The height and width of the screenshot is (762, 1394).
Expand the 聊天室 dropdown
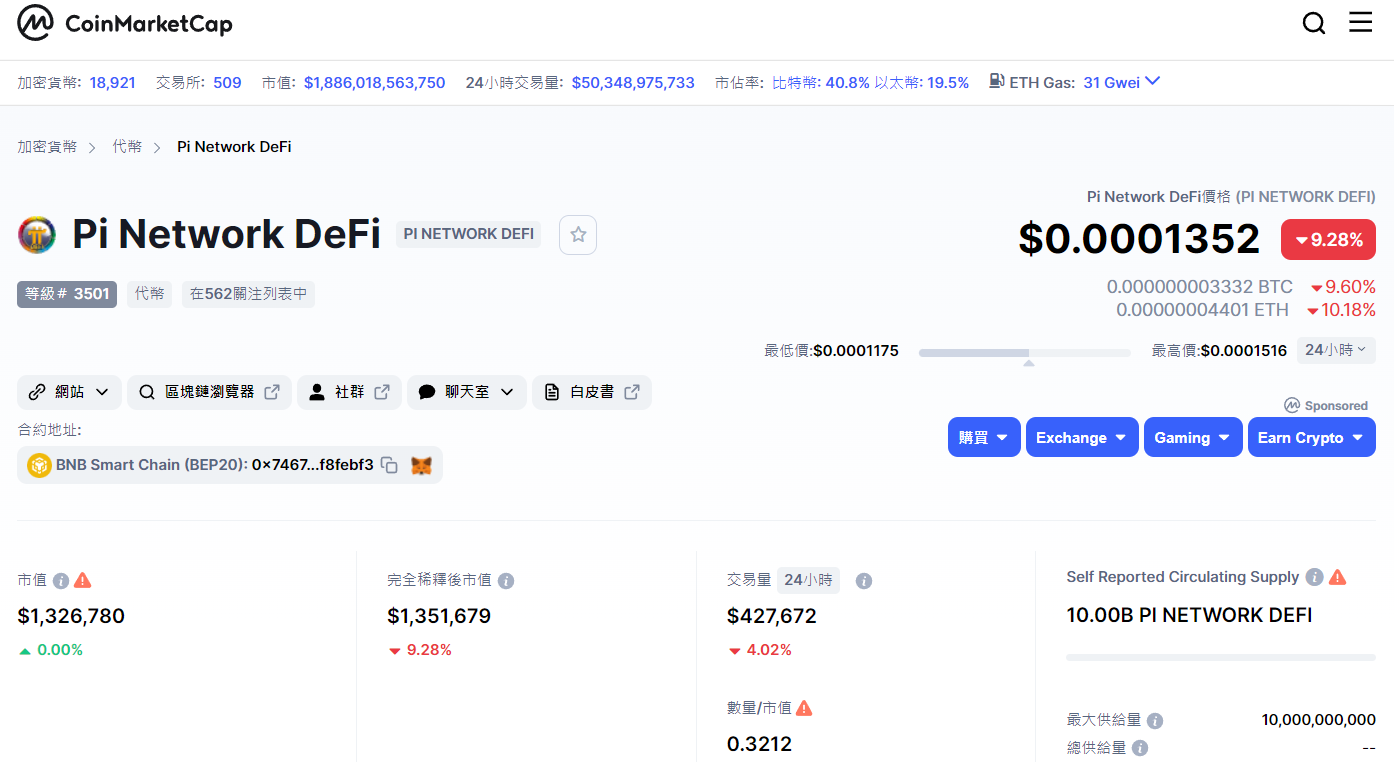(x=467, y=392)
